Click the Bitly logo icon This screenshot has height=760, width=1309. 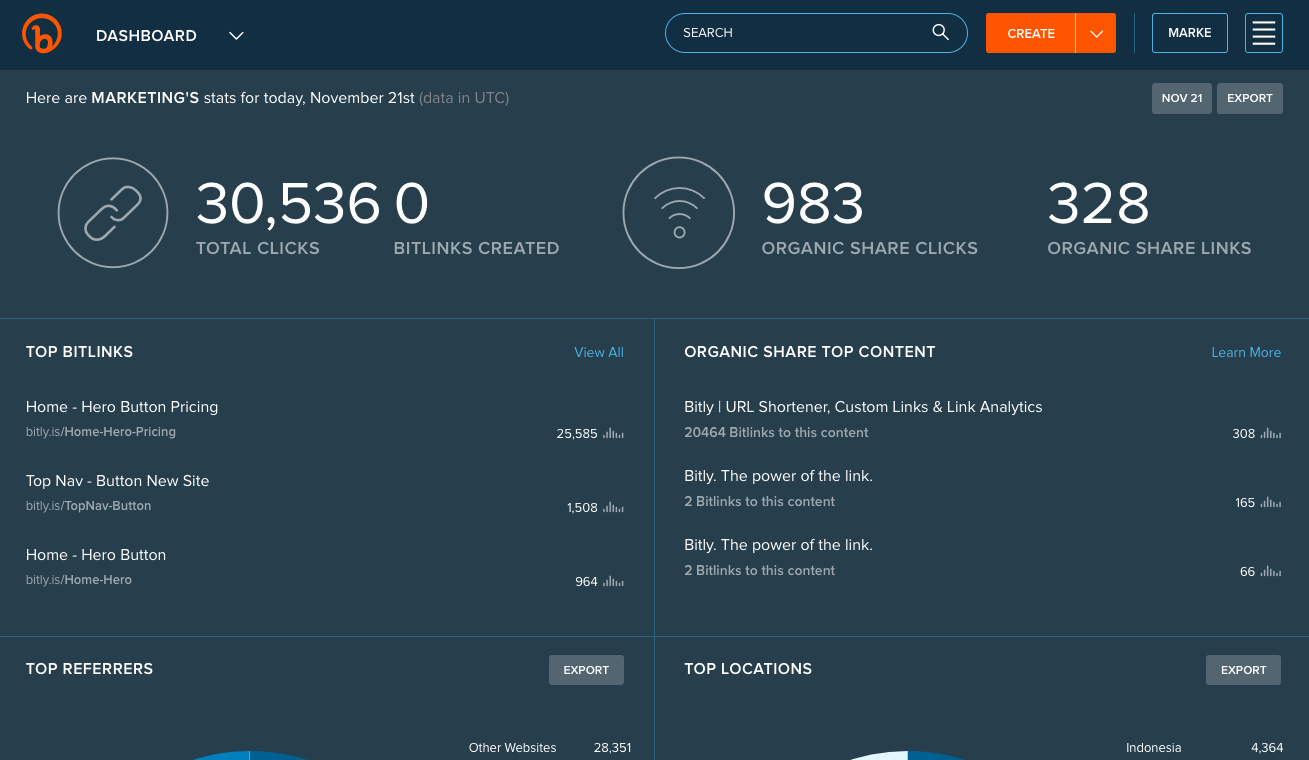[x=42, y=34]
